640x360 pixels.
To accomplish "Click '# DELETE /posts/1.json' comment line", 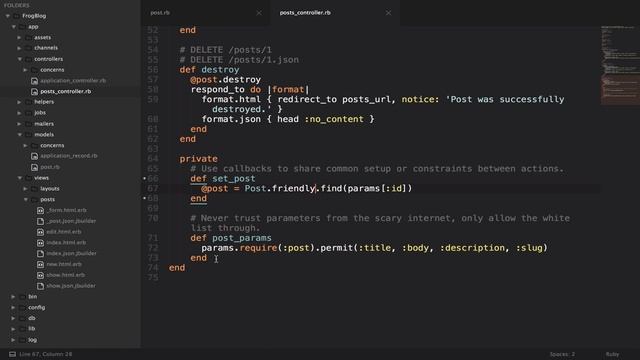I will (x=239, y=60).
